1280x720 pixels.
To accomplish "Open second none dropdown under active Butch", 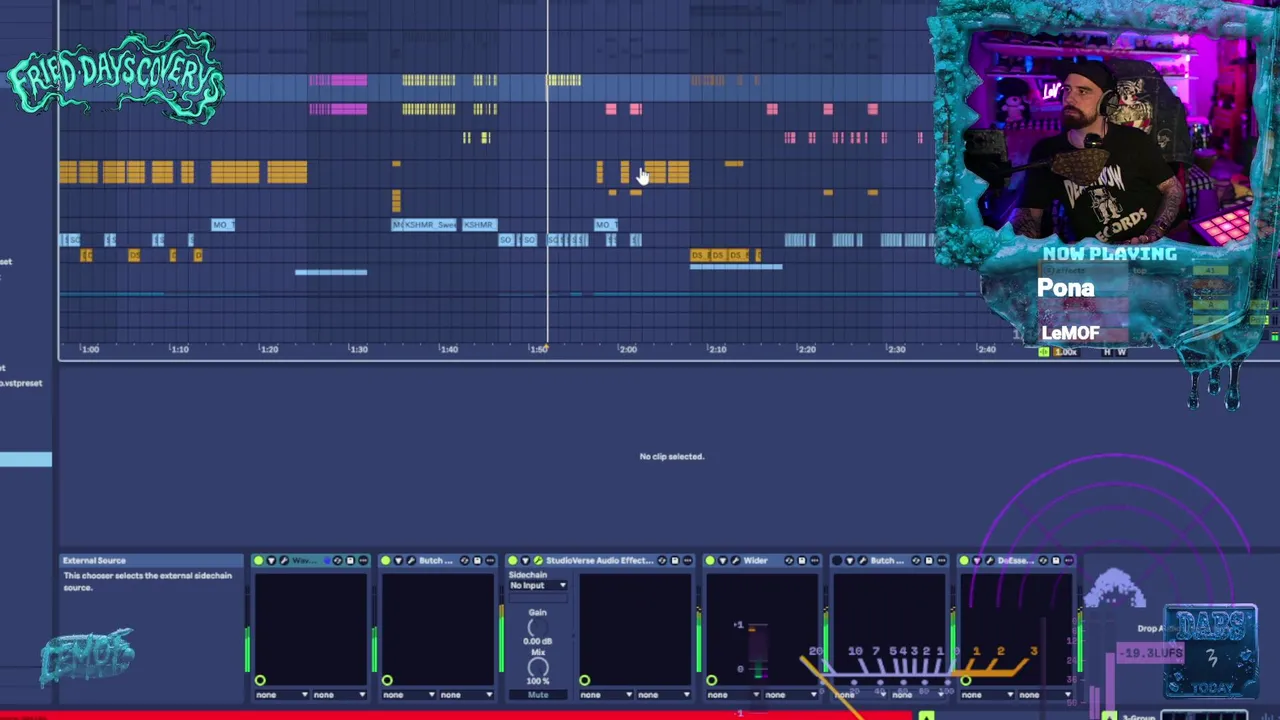I will click(466, 694).
